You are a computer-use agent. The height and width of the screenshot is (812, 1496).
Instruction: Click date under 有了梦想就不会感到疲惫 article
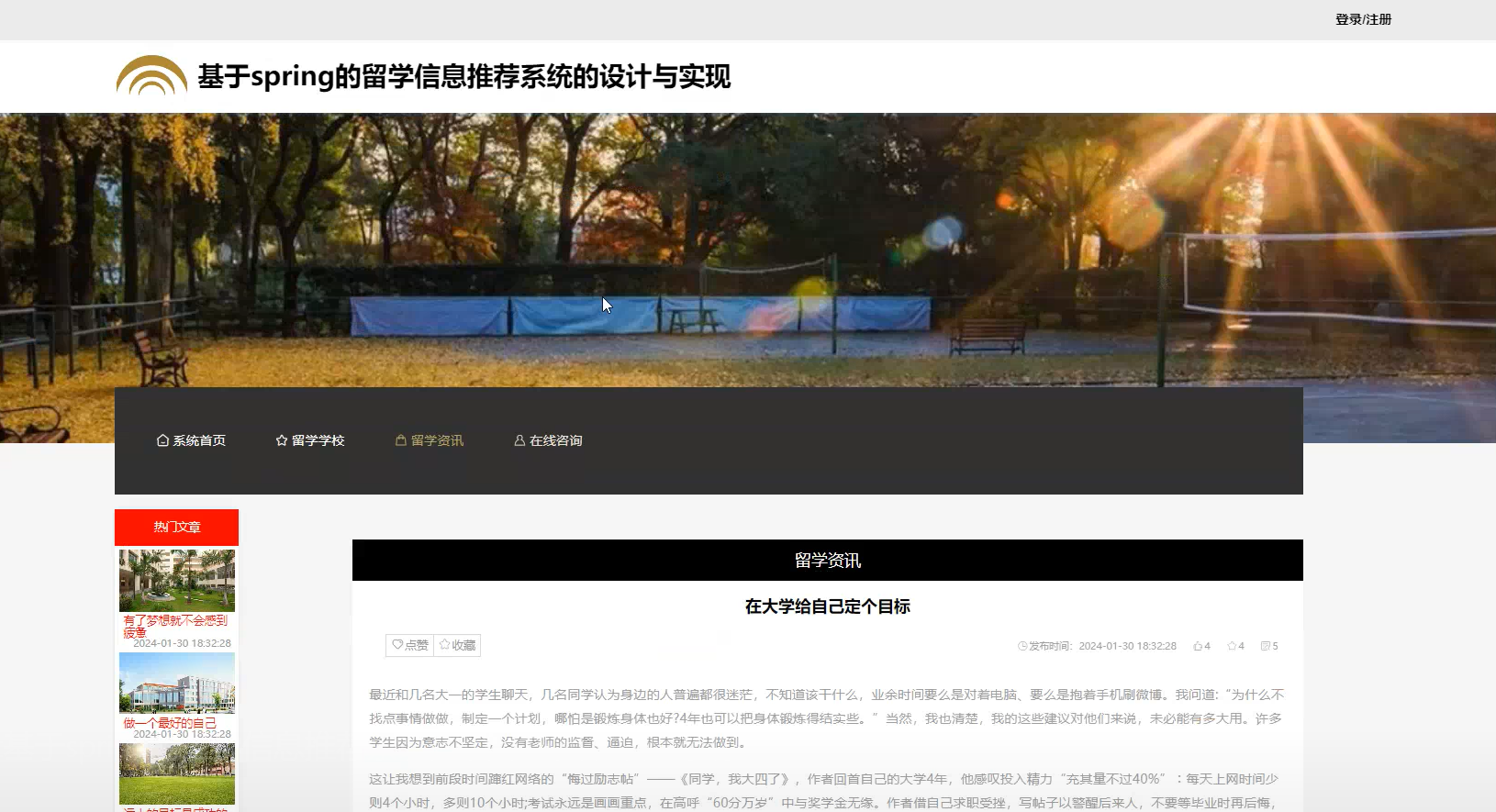[x=182, y=643]
